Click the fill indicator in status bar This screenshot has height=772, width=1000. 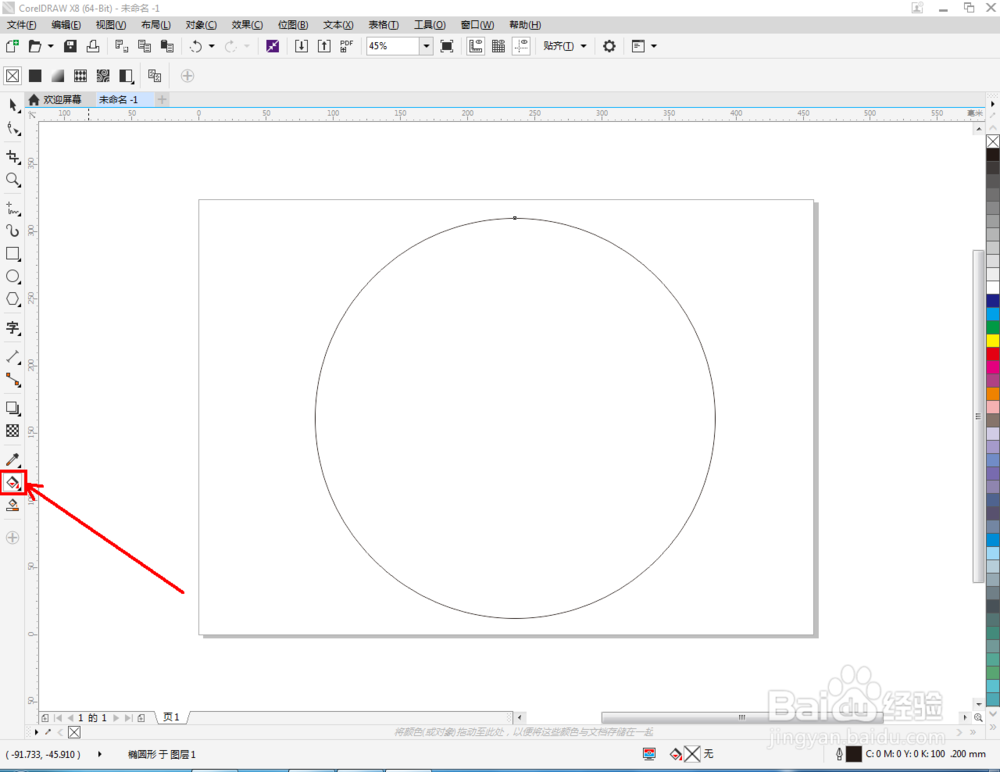click(692, 754)
